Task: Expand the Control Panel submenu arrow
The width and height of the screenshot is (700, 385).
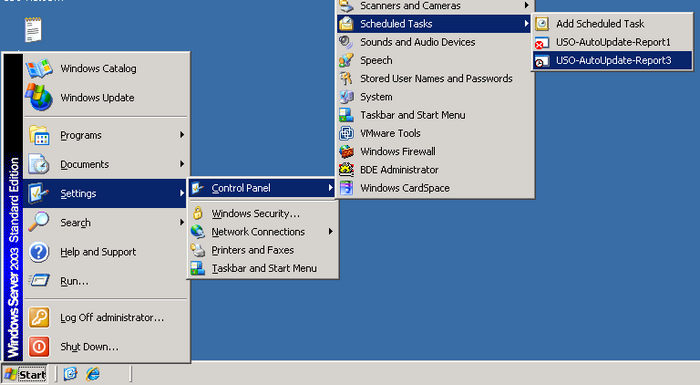Action: tap(330, 188)
